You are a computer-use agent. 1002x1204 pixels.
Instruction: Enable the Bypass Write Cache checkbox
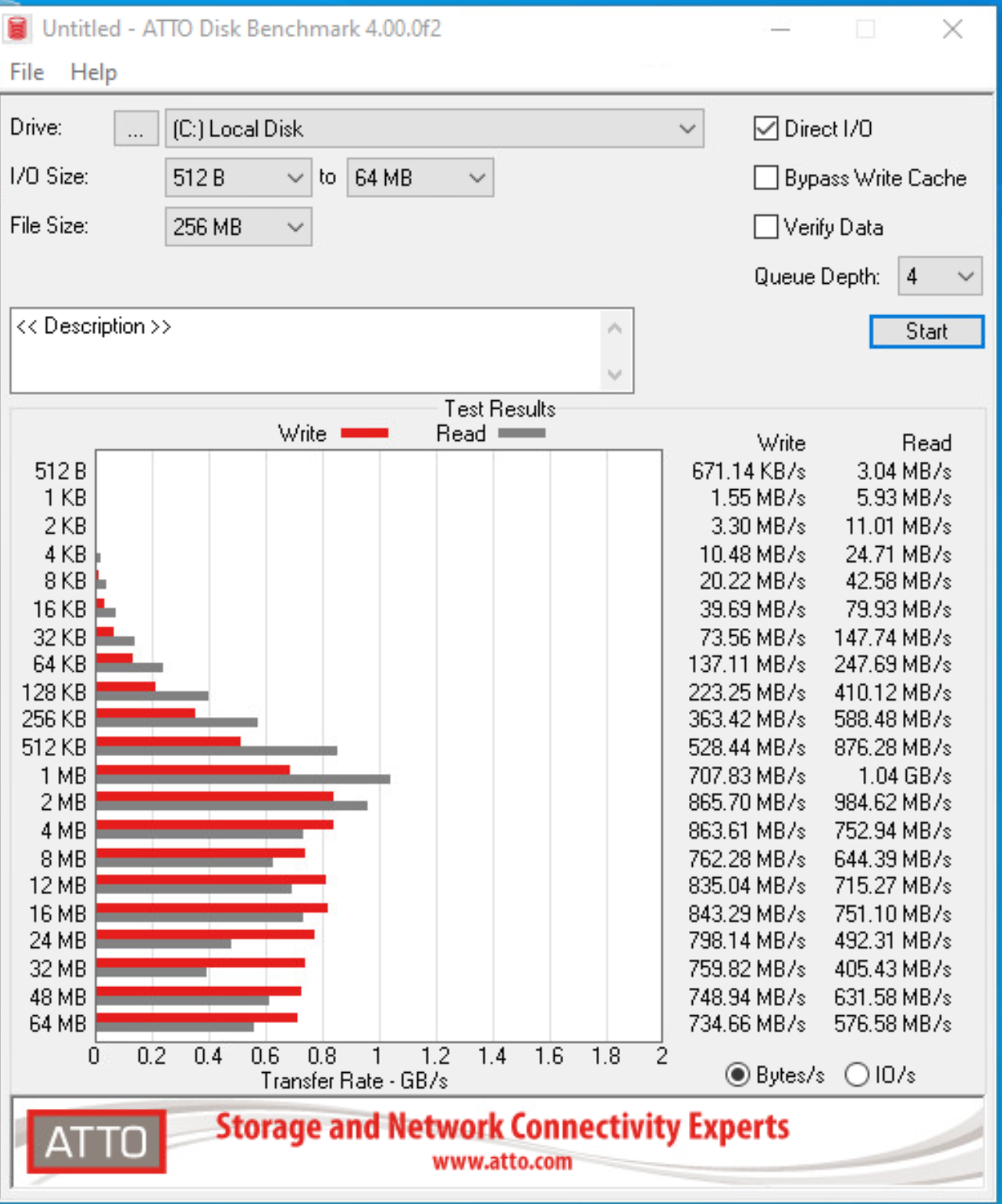766,178
